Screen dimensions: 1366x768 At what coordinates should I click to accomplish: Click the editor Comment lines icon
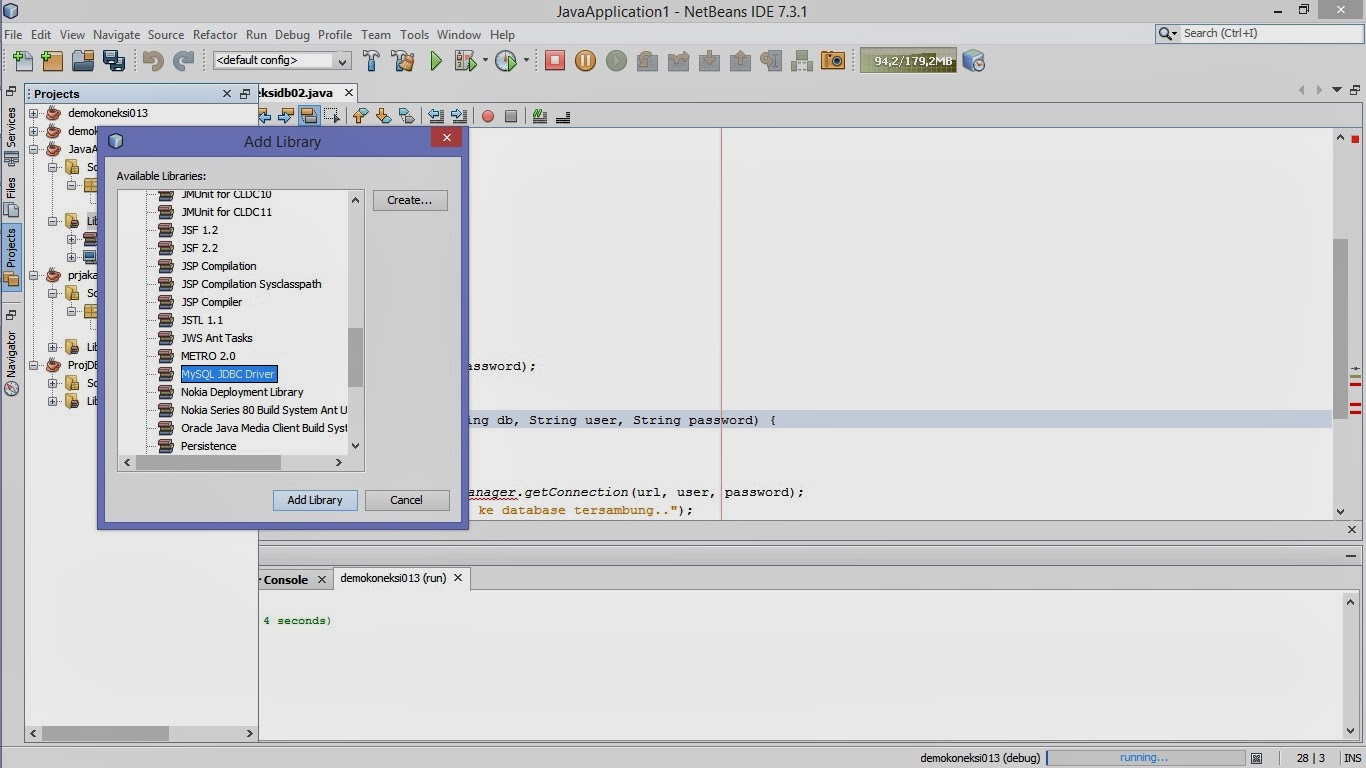[540, 116]
